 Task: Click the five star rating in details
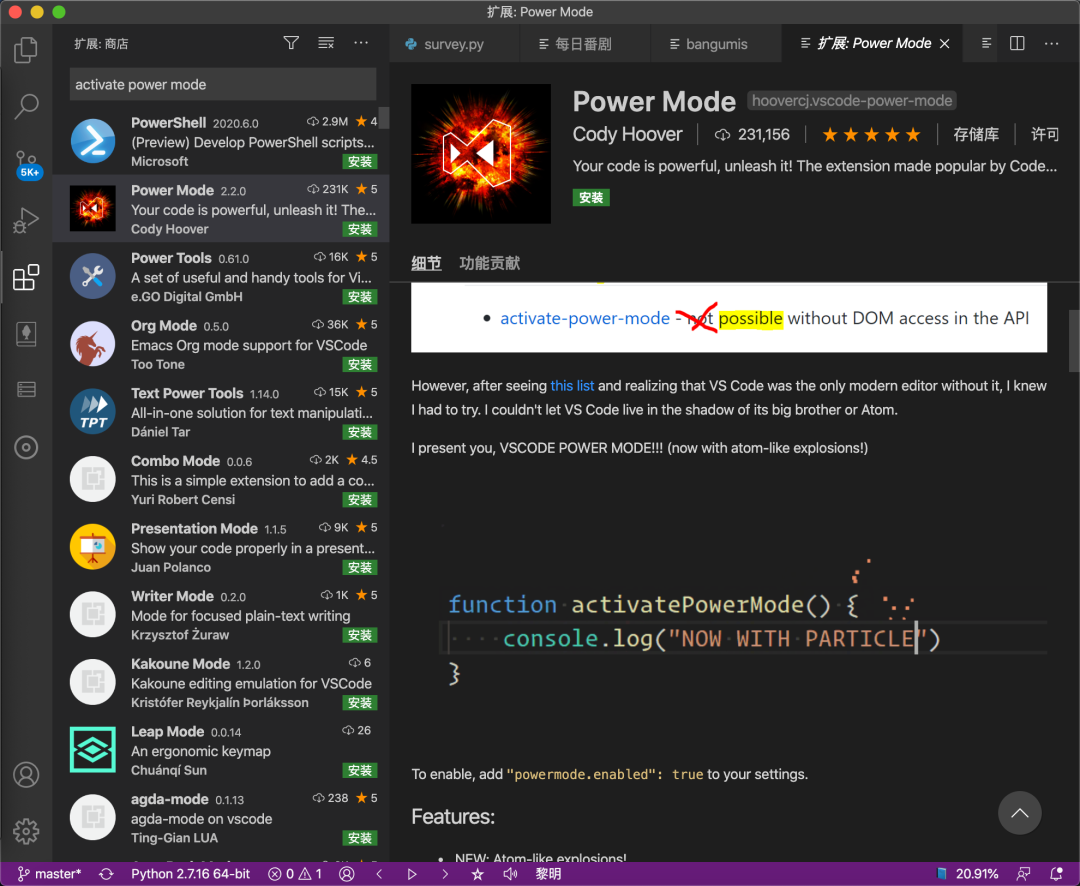tap(871, 134)
